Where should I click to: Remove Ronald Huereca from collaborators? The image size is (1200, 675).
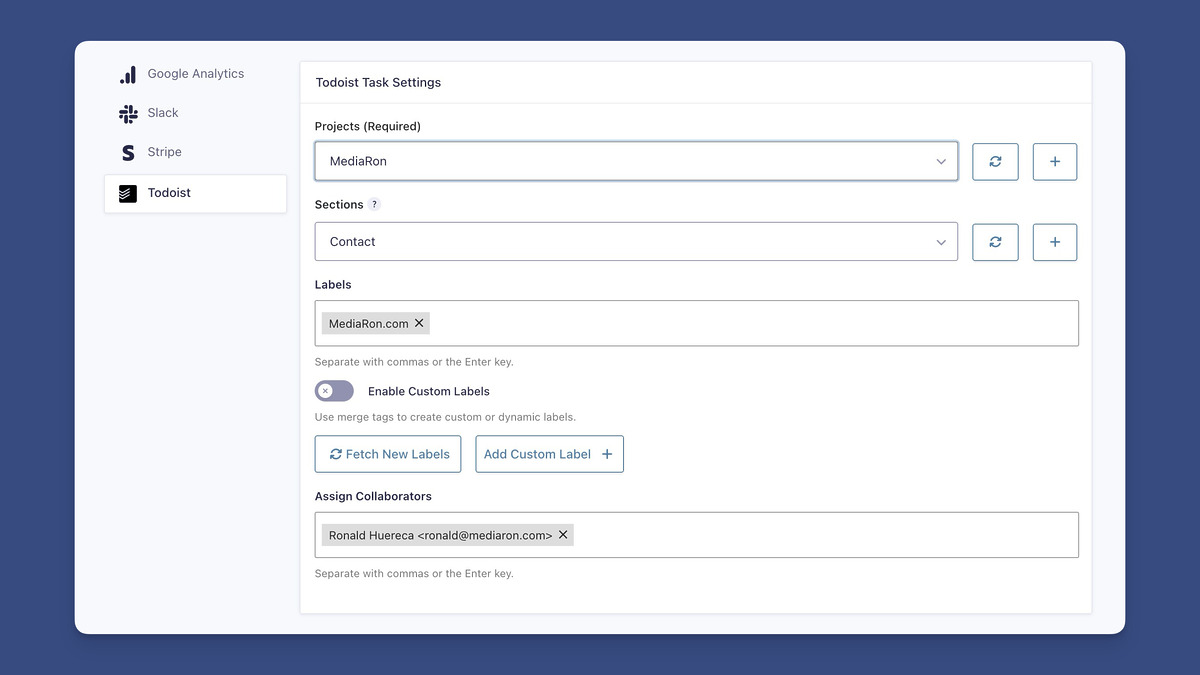[x=563, y=535]
